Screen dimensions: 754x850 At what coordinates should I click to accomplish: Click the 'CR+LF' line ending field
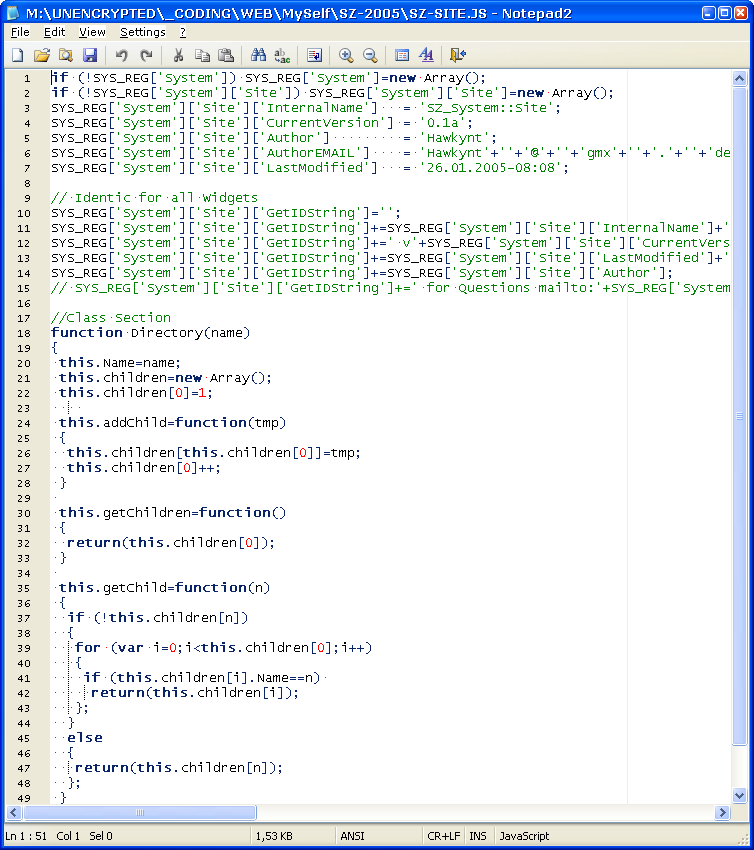[443, 836]
